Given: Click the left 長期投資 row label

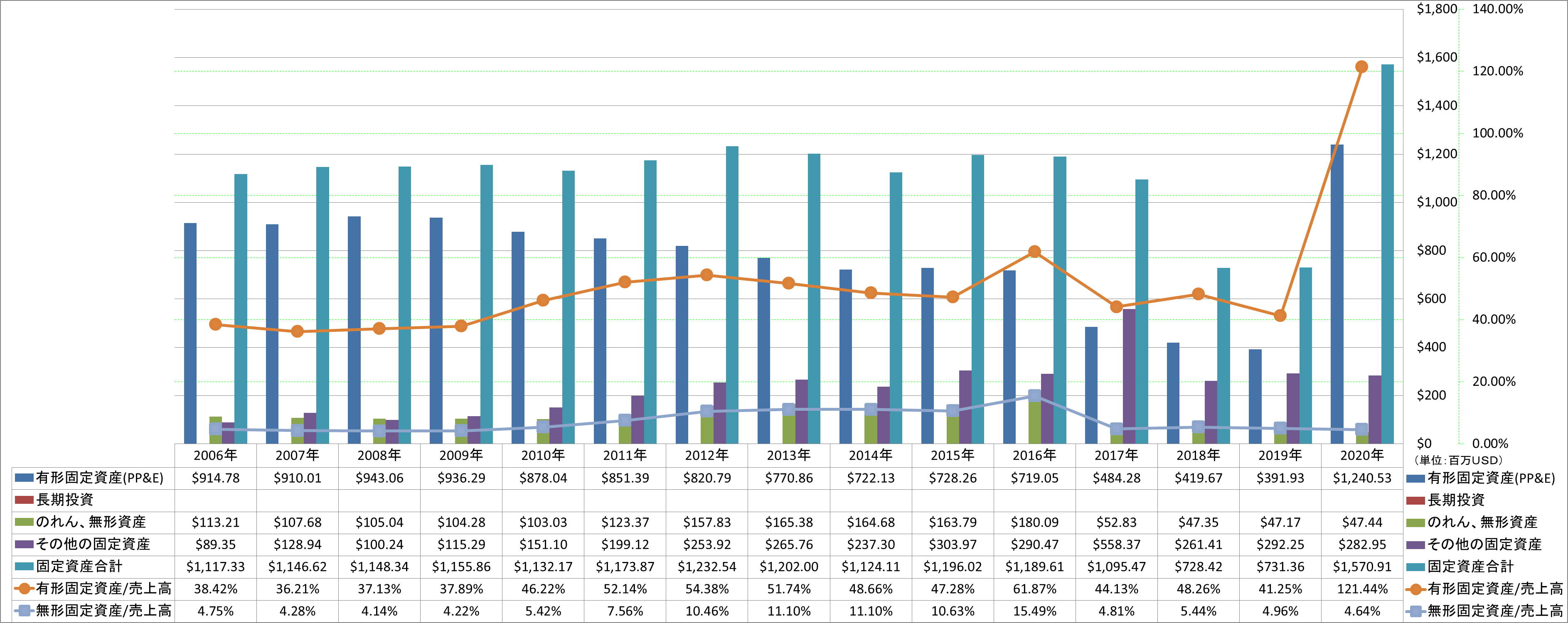Looking at the screenshot, I should pyautogui.click(x=64, y=500).
